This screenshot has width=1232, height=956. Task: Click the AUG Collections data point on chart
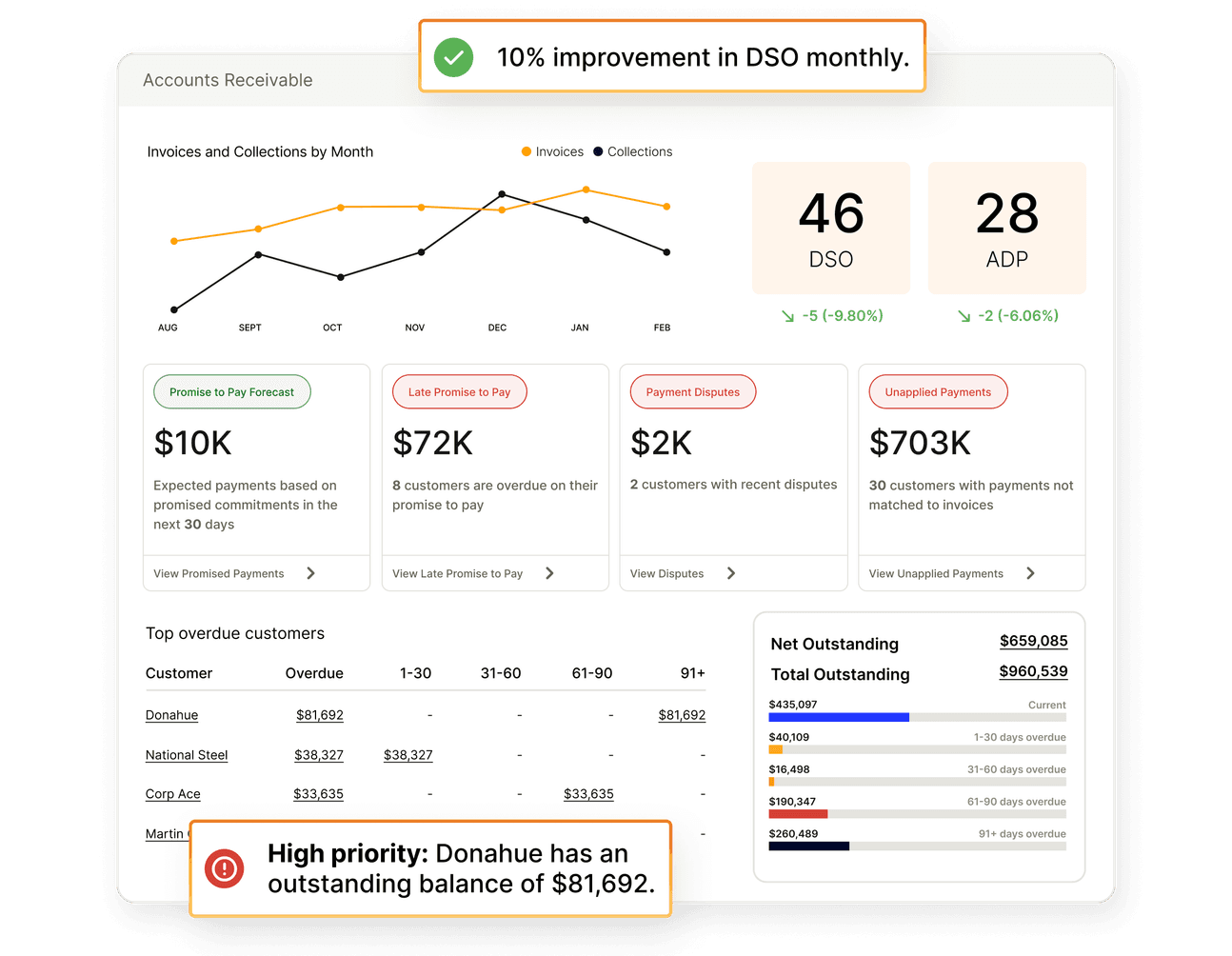tap(173, 309)
